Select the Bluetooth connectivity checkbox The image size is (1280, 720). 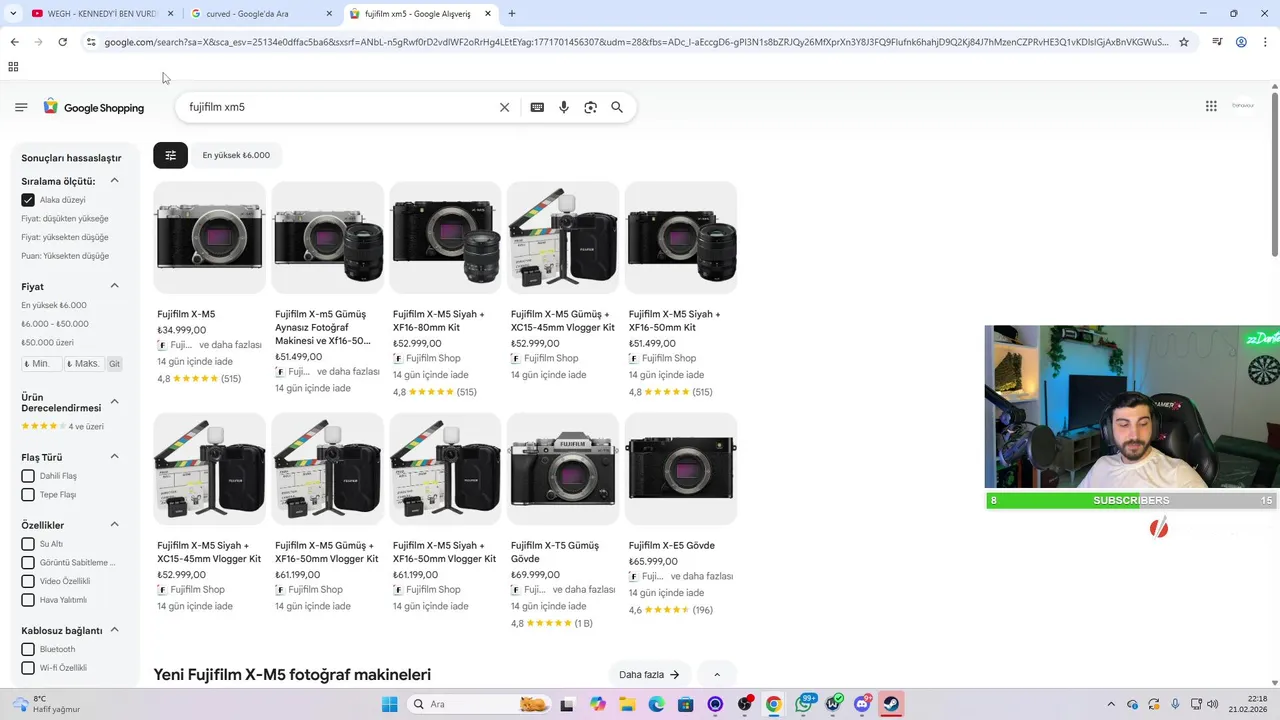click(28, 649)
